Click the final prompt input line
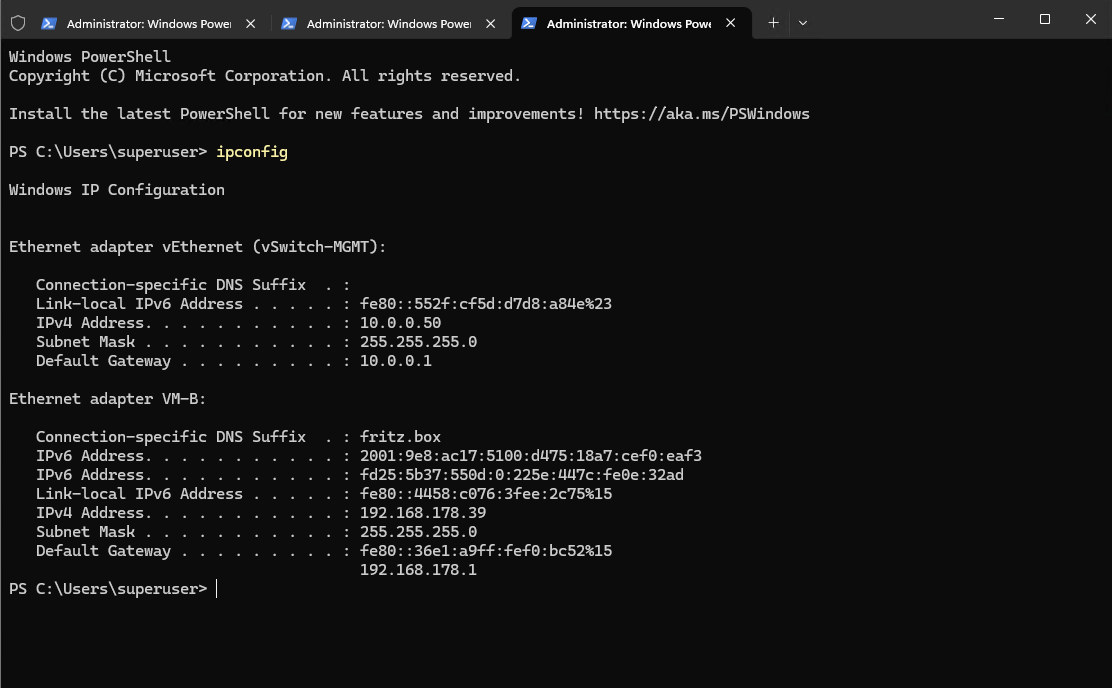The width and height of the screenshot is (1112, 688). point(113,589)
